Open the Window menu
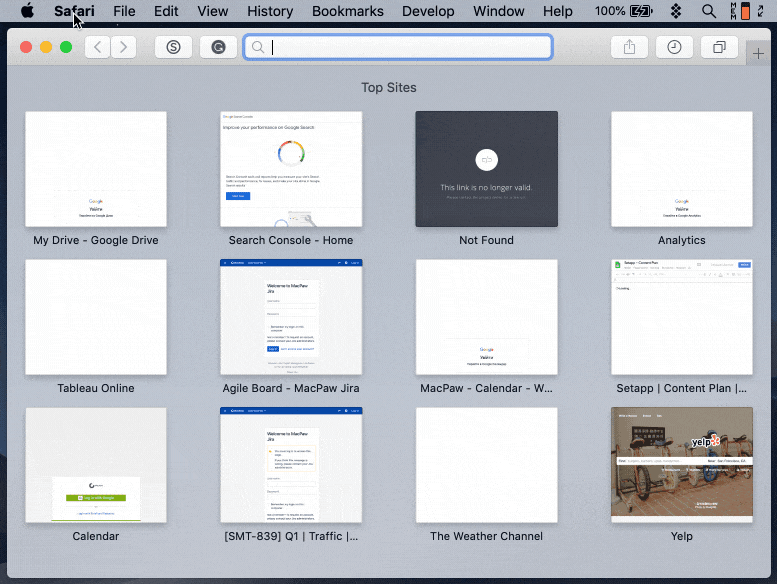This screenshot has width=777, height=584. [499, 11]
